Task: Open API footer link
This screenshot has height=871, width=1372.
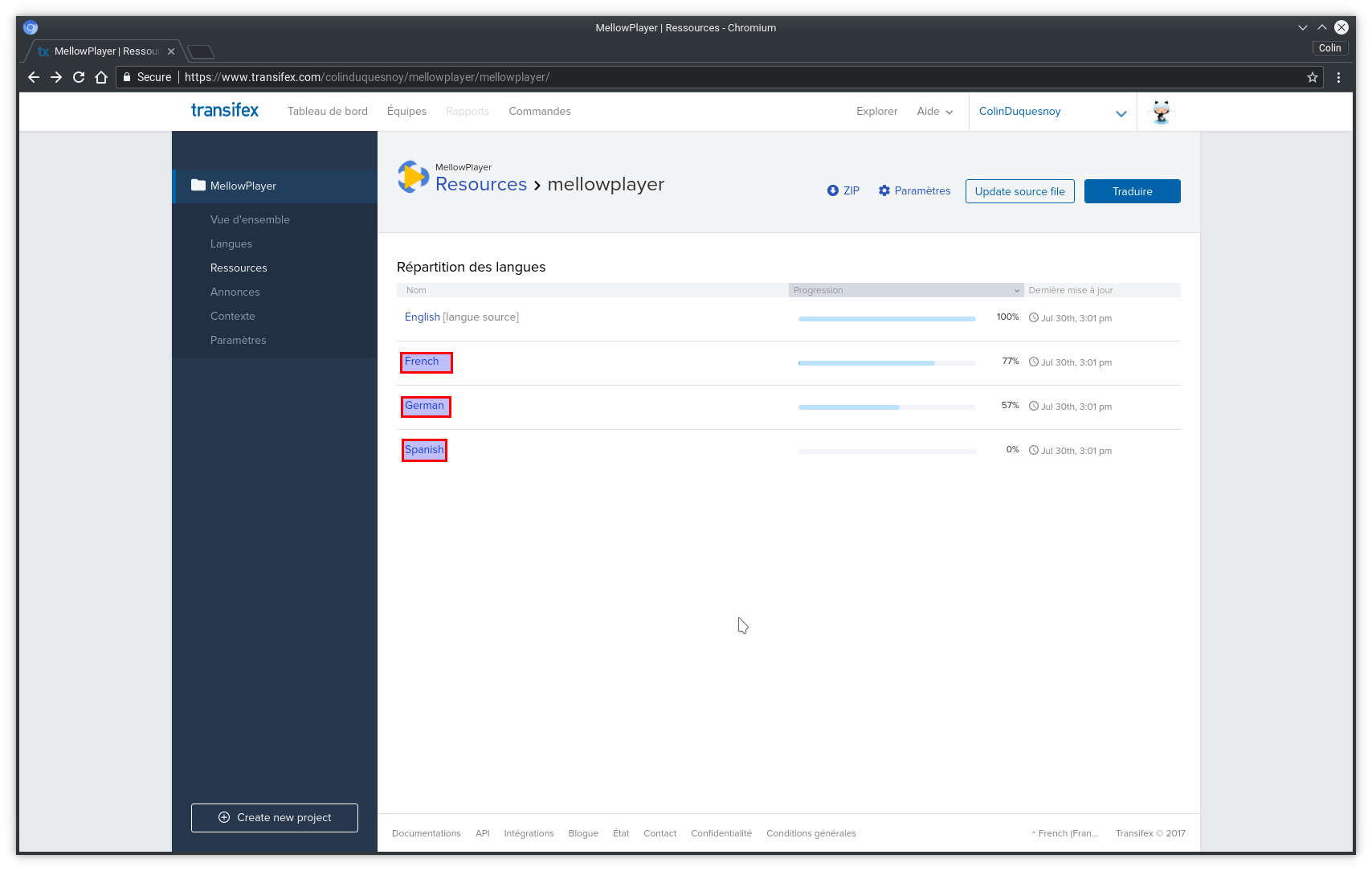Action: coord(482,833)
